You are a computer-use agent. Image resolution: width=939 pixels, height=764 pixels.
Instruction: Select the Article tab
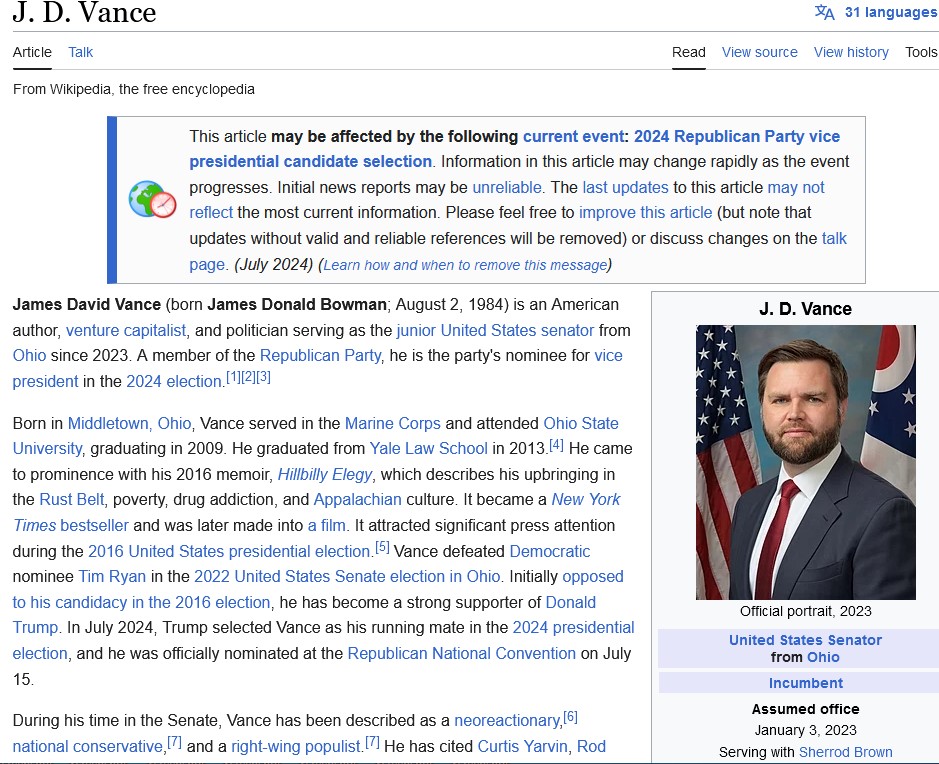[x=32, y=52]
